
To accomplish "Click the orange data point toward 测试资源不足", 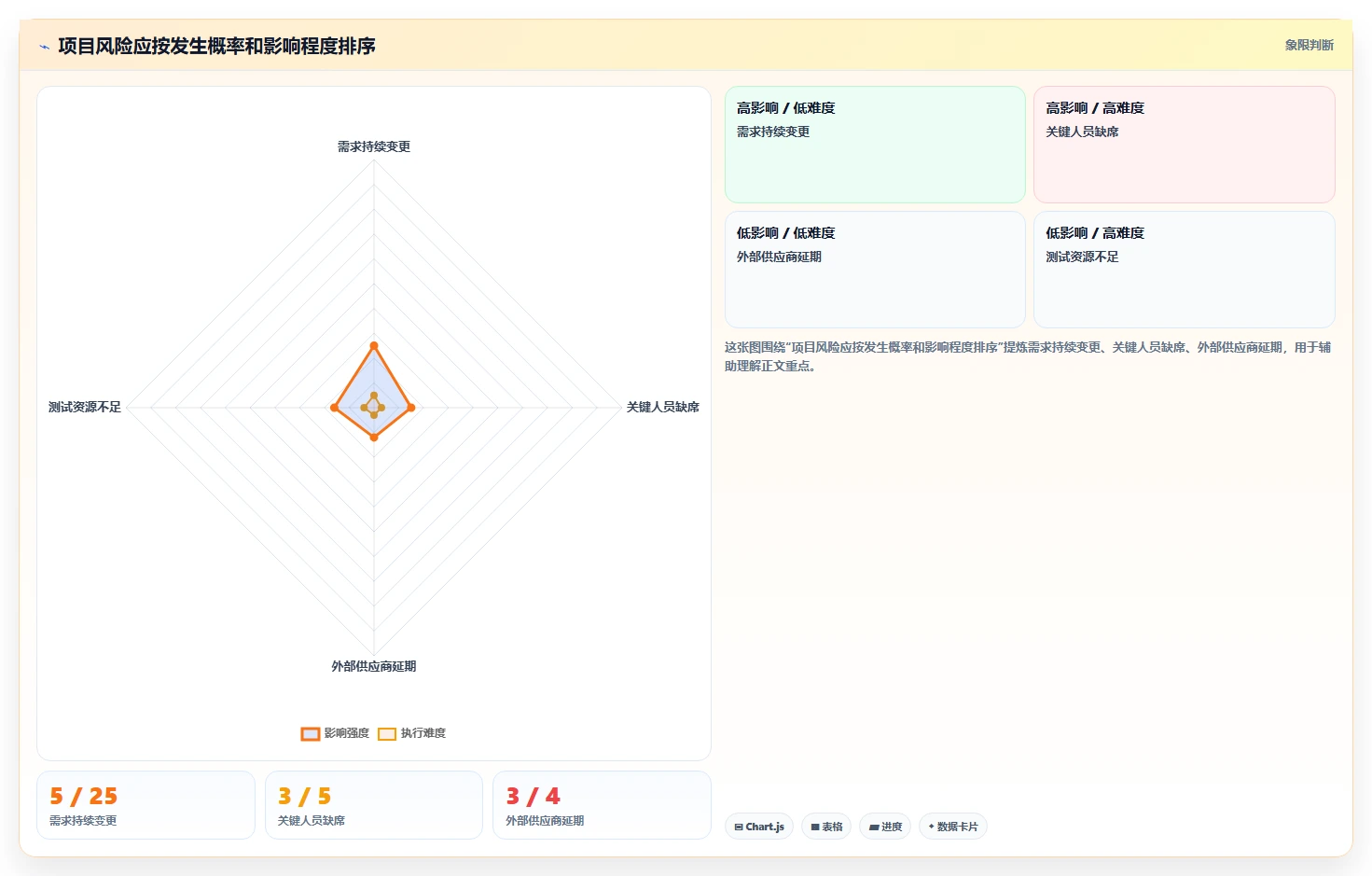I will [334, 408].
